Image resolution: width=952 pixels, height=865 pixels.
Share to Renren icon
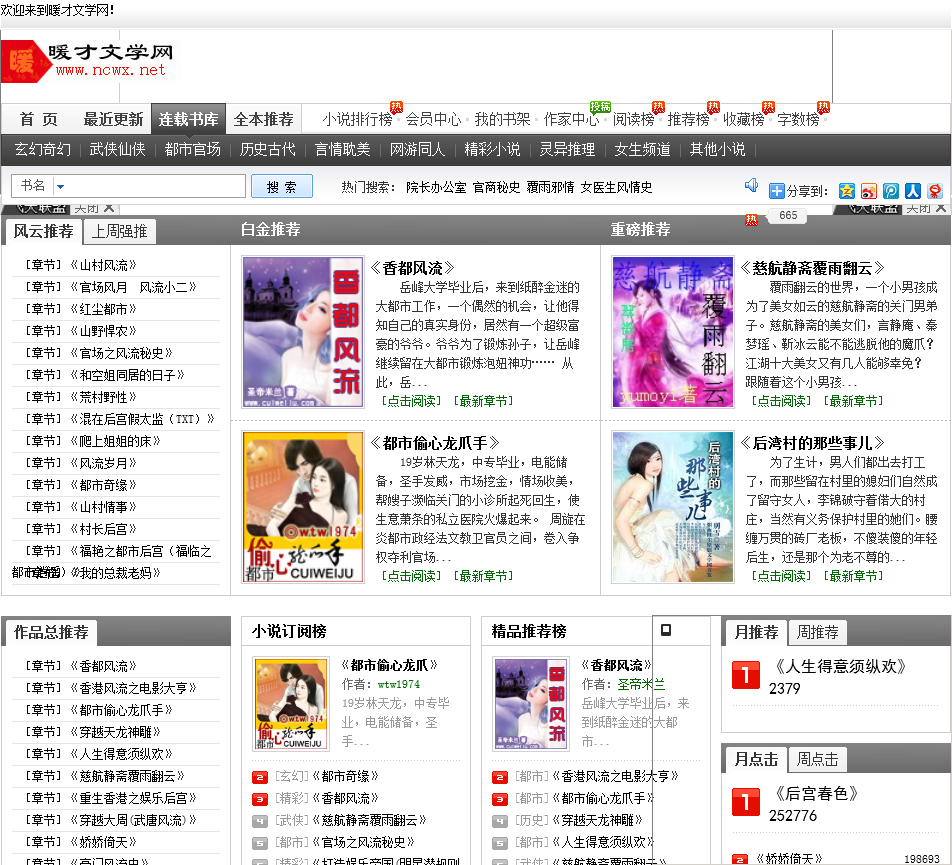click(x=913, y=191)
